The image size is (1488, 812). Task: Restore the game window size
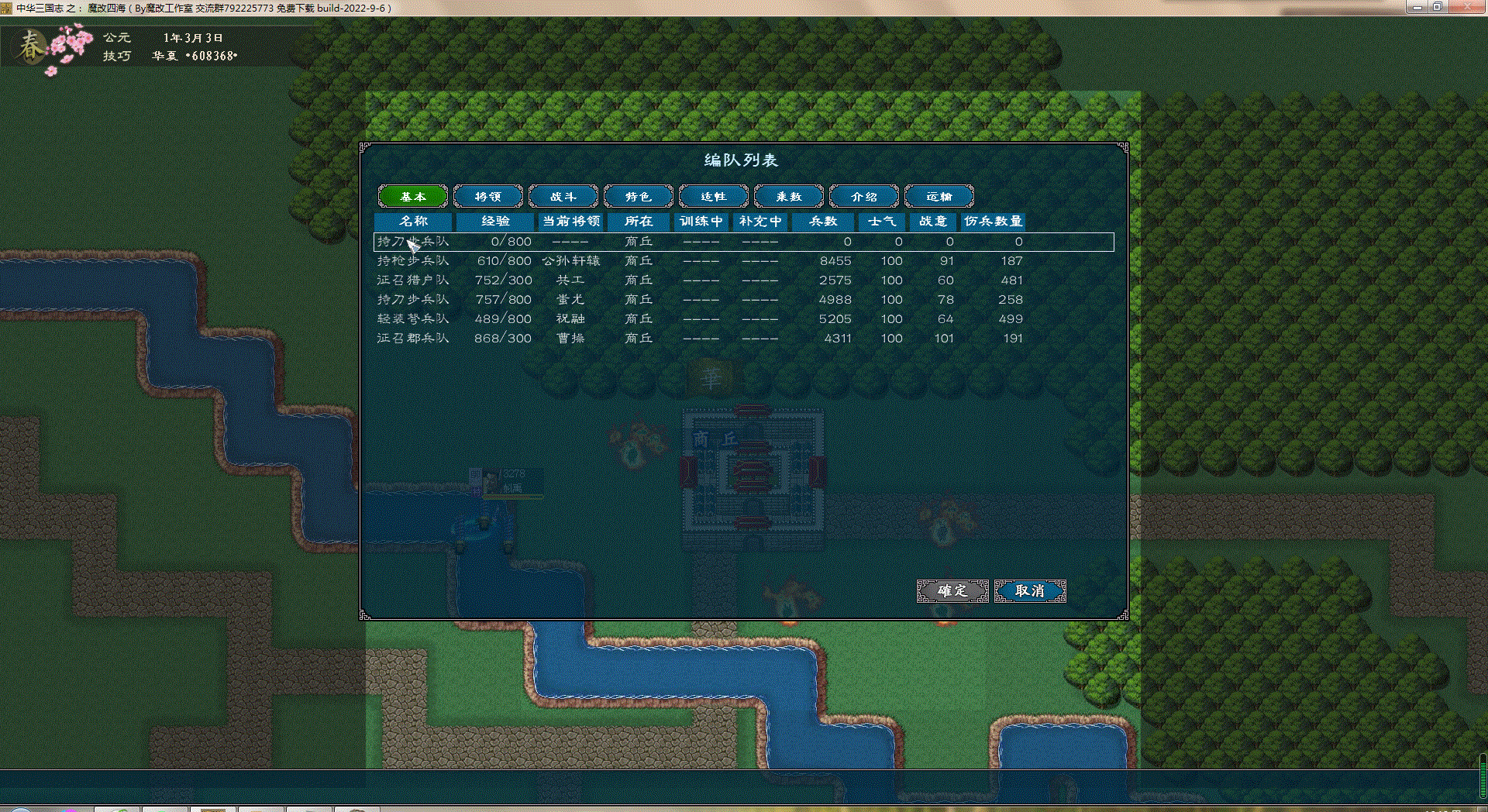1437,7
